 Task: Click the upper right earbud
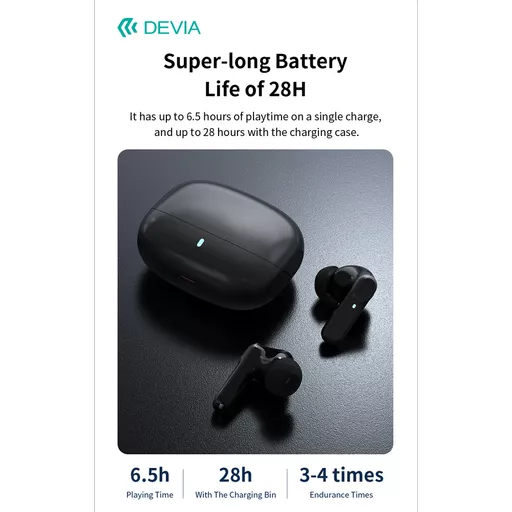coord(346,302)
